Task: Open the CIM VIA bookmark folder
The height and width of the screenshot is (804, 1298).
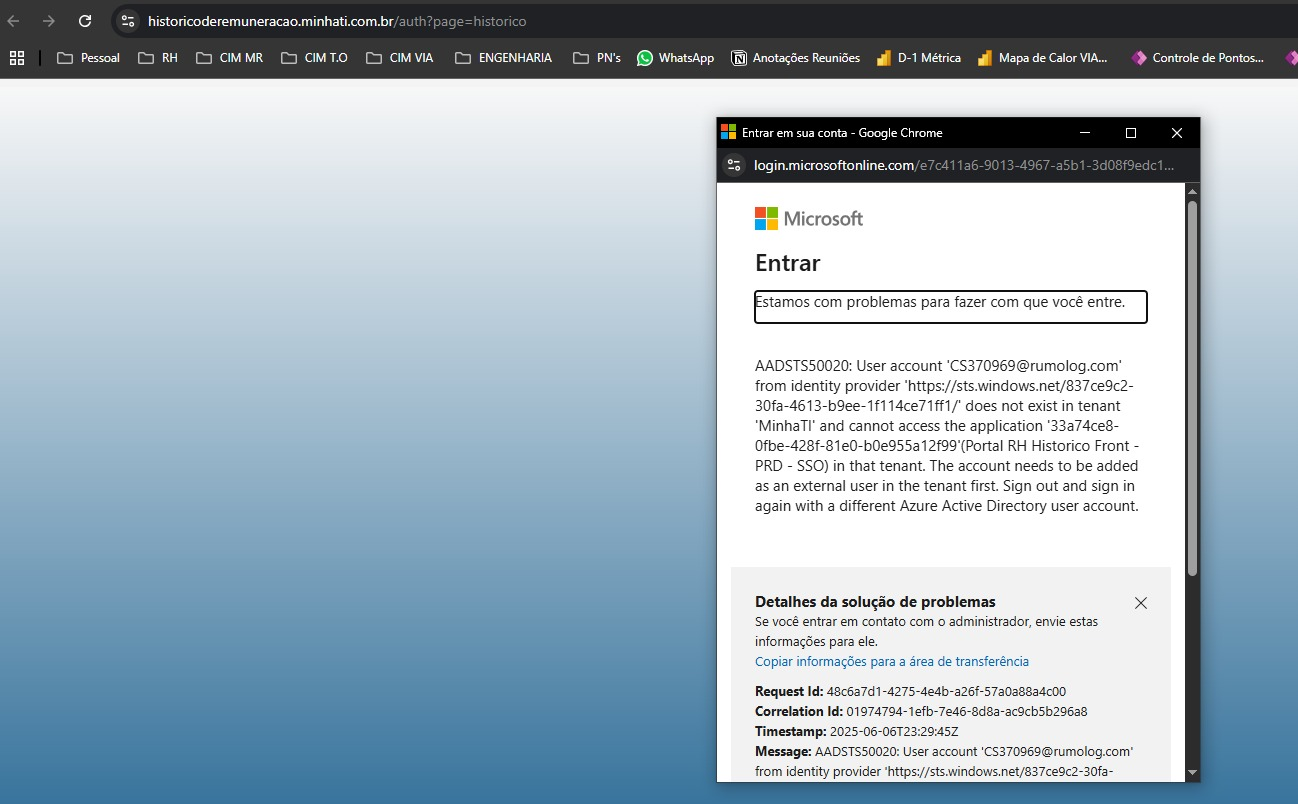Action: (x=400, y=58)
